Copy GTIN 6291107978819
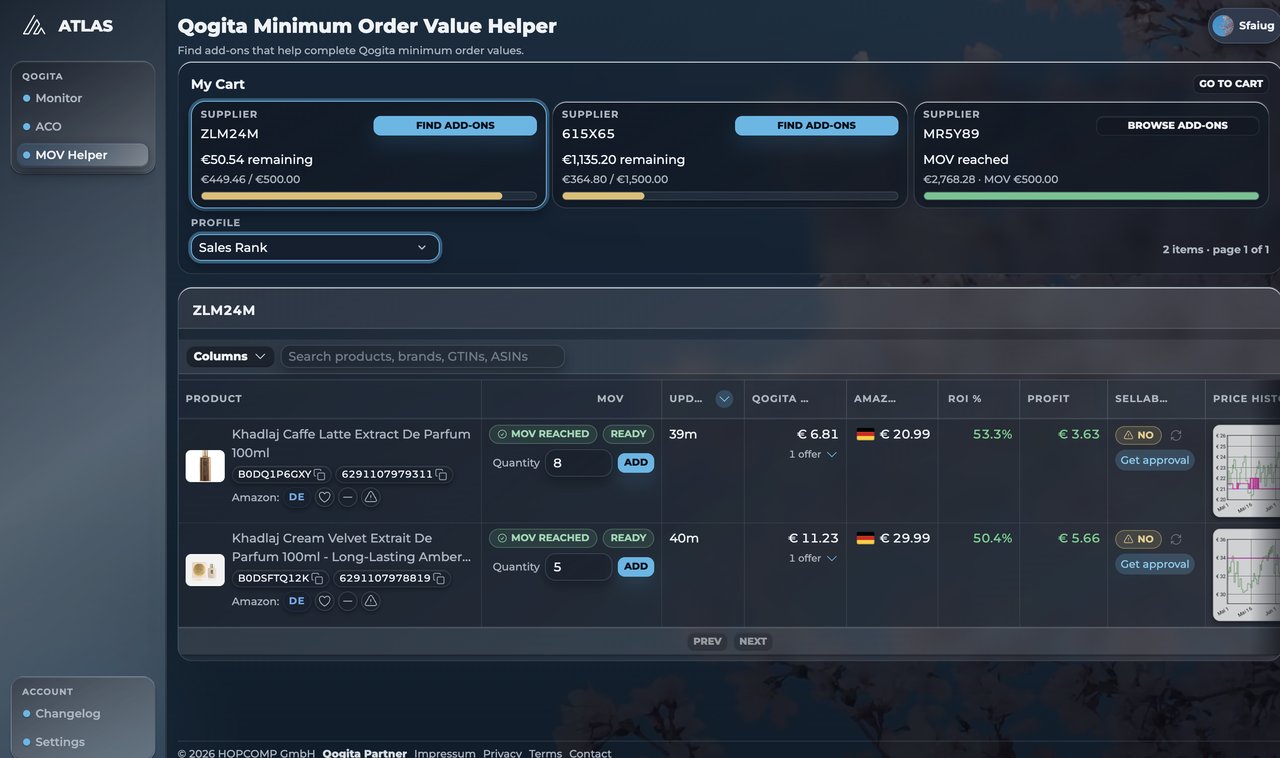Screen dimensions: 1280x758 click(x=439, y=579)
